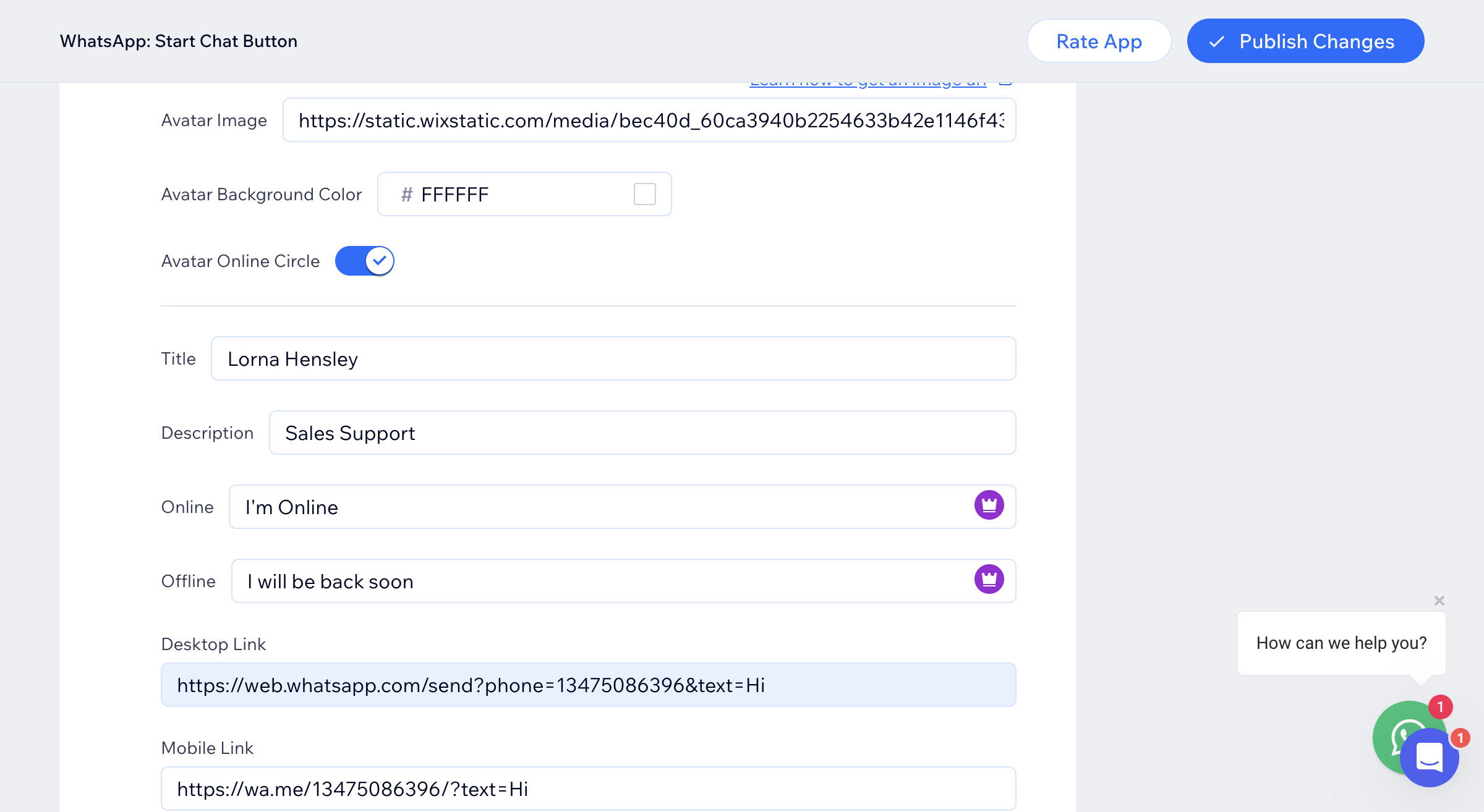Image resolution: width=1484 pixels, height=812 pixels.
Task: Edit the Title field with Lorna Hensley
Action: [613, 358]
